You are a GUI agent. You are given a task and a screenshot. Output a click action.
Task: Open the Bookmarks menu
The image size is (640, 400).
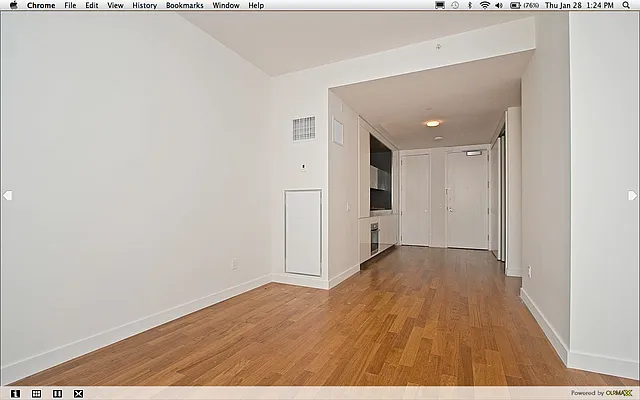point(184,5)
